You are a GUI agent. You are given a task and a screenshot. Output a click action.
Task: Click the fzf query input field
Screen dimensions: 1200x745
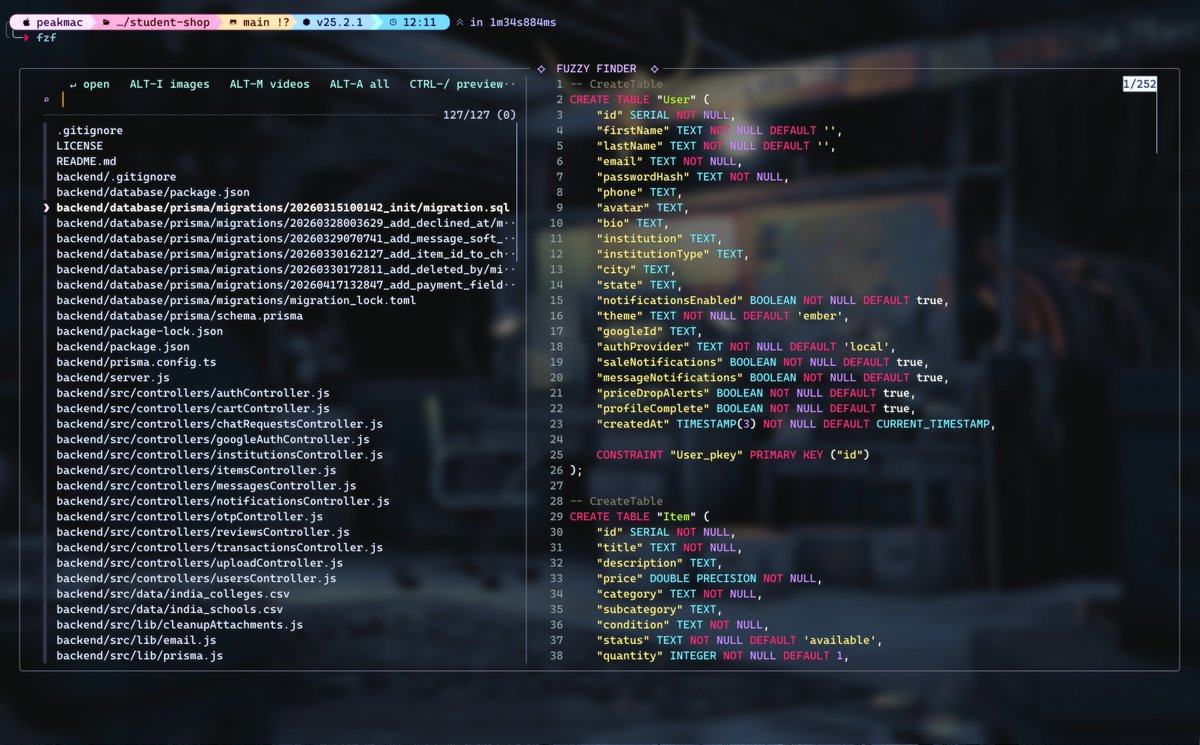[288, 100]
